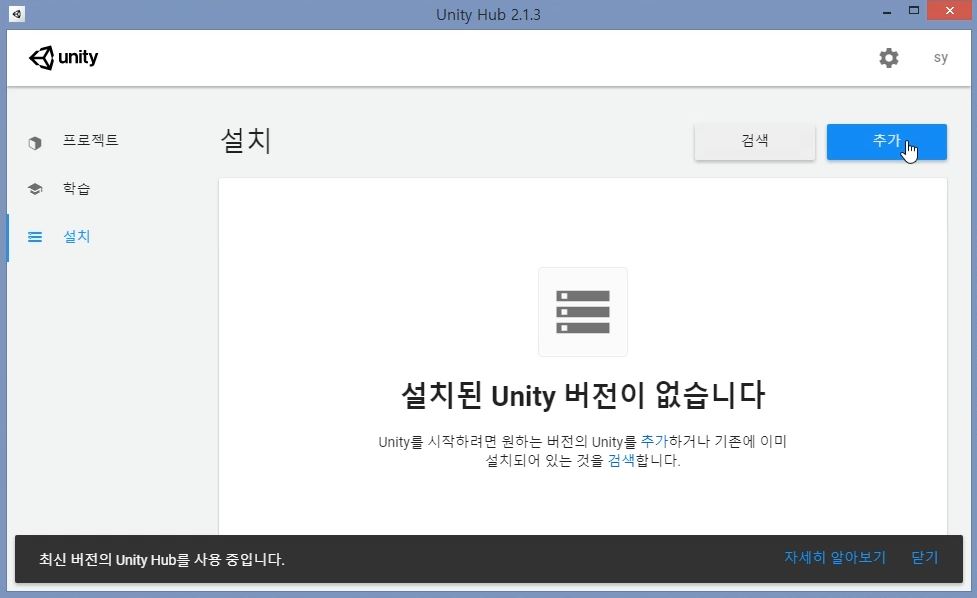This screenshot has height=598, width=977.
Task: Open the sy account menu
Action: point(940,58)
